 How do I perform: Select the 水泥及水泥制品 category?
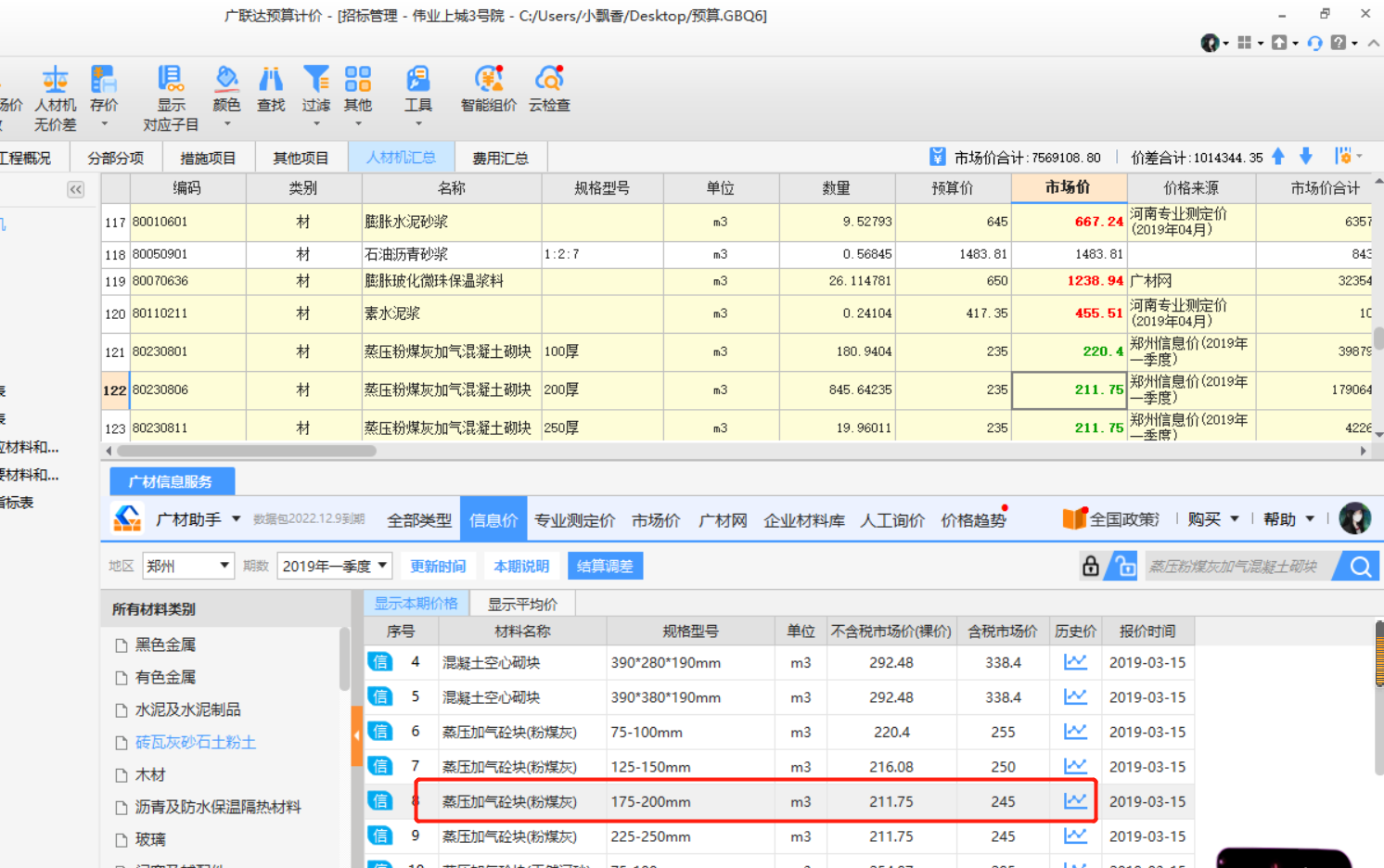[188, 709]
